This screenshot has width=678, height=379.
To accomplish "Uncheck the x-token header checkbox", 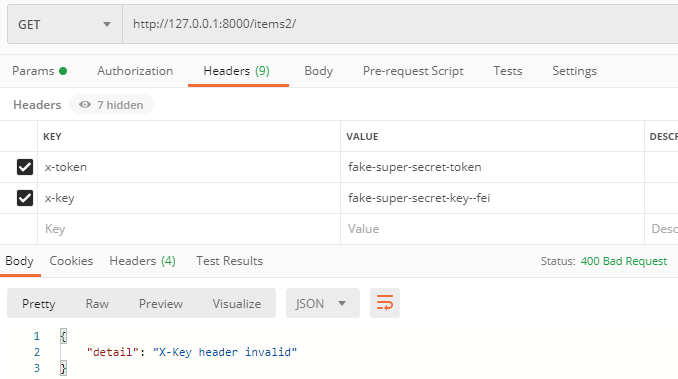I will click(25, 167).
